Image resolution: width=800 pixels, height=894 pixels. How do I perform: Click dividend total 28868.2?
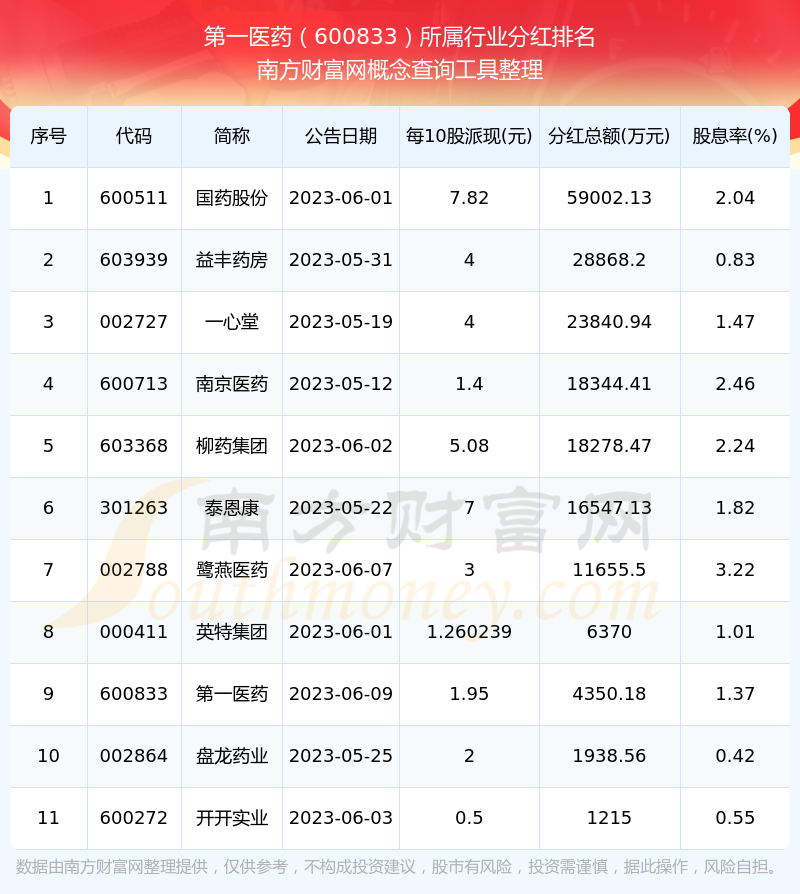point(609,260)
